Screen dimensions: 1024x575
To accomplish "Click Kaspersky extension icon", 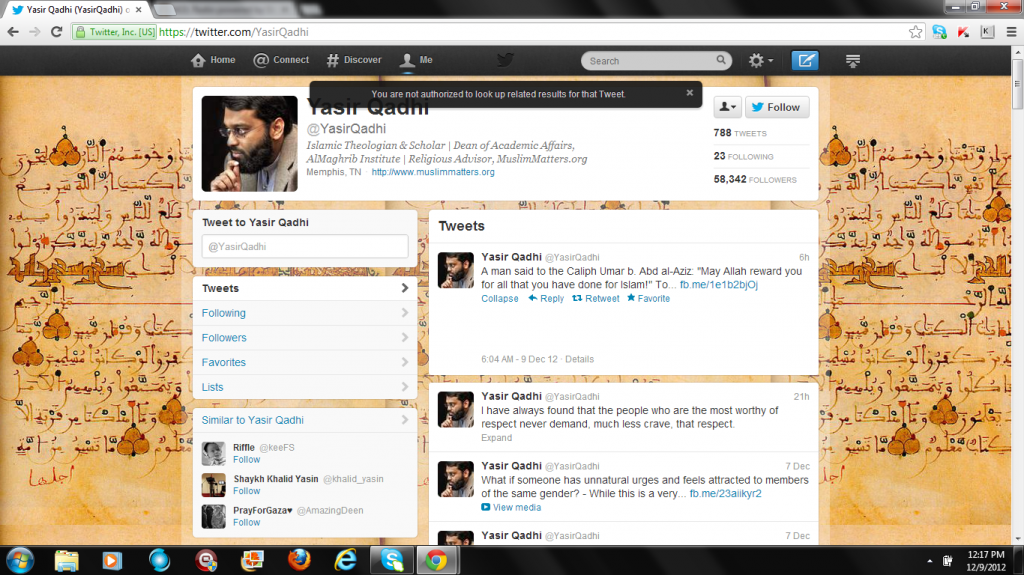I will coord(963,31).
